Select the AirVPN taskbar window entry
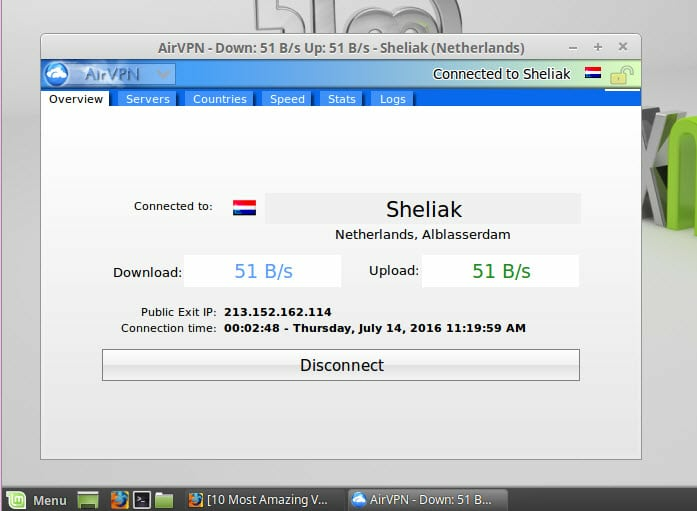Screen dimensions: 697x511 tap(428, 500)
